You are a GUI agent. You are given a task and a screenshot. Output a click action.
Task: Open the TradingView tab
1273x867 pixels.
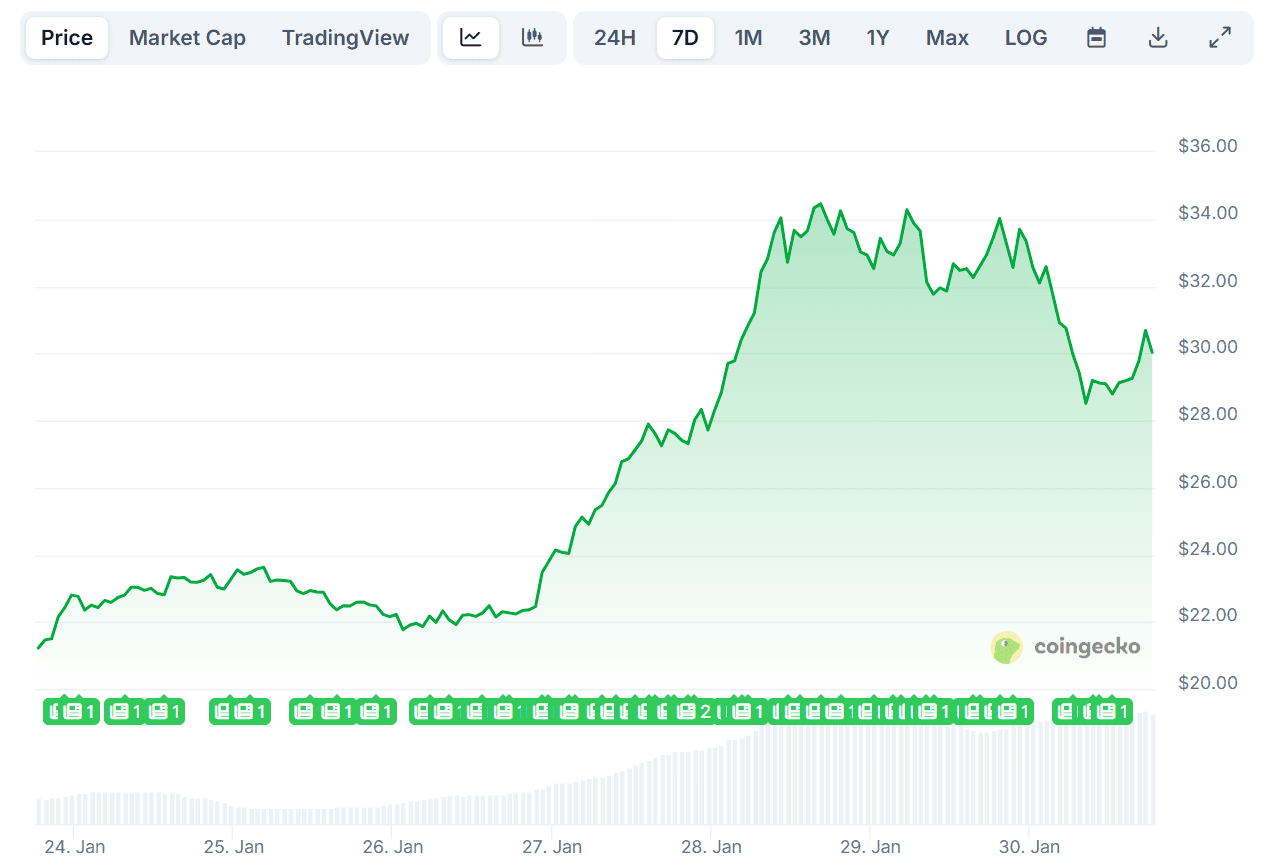click(346, 37)
